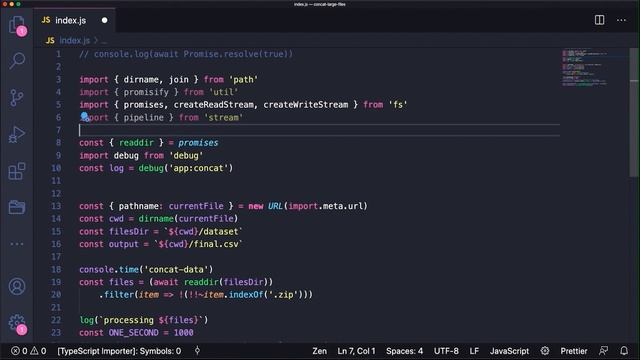The width and height of the screenshot is (640, 360).
Task: Select the index.js editor tab
Action: (74, 20)
